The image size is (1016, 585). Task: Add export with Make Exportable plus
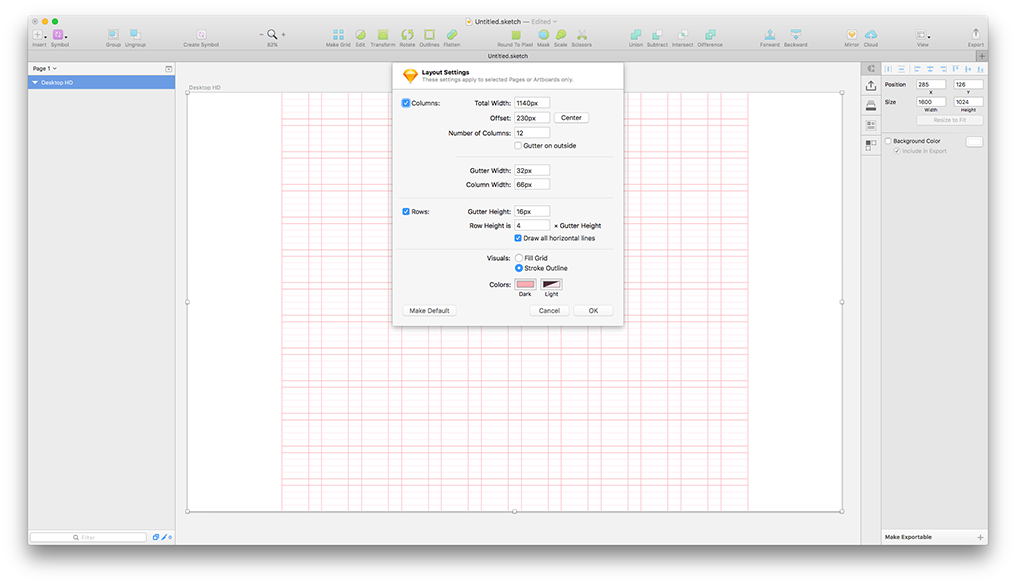click(980, 537)
